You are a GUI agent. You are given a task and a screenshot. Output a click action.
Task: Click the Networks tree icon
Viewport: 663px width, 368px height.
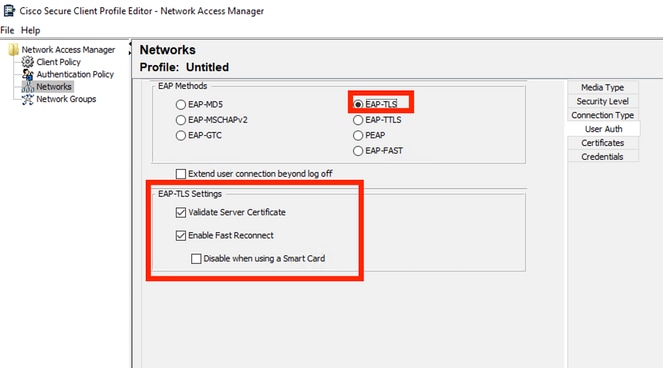(27, 87)
